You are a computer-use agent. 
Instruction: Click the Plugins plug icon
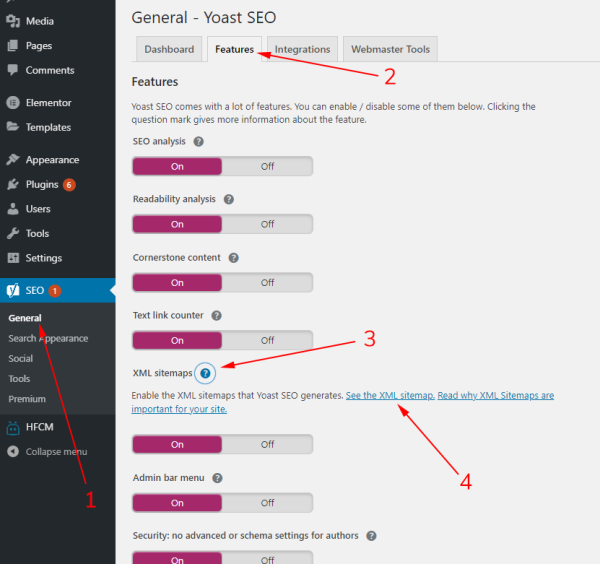13,184
